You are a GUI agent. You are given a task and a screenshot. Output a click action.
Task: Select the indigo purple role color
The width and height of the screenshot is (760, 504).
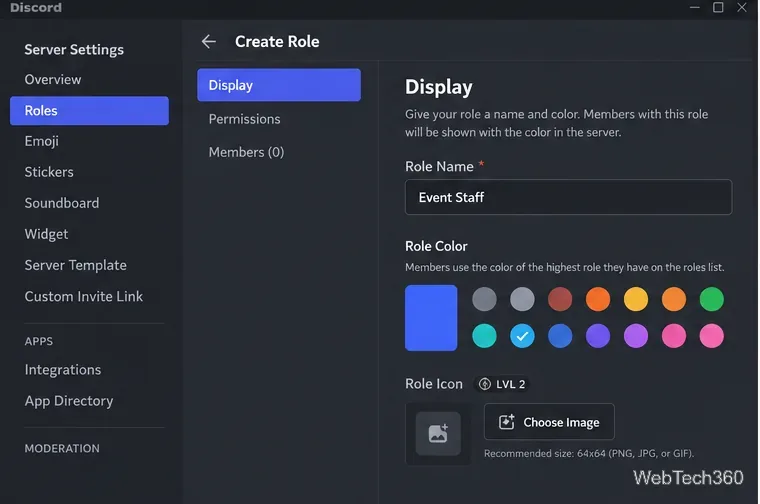click(x=598, y=336)
